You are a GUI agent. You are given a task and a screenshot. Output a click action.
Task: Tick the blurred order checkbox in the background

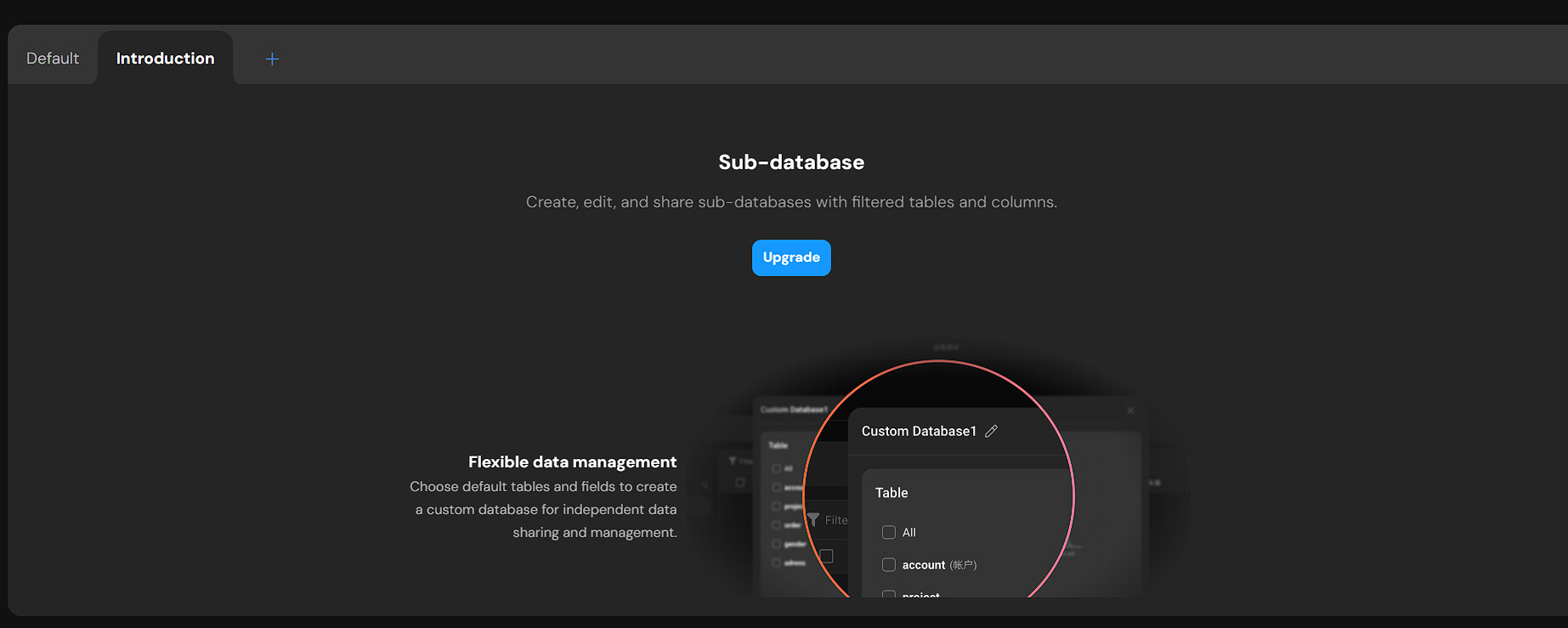776,525
